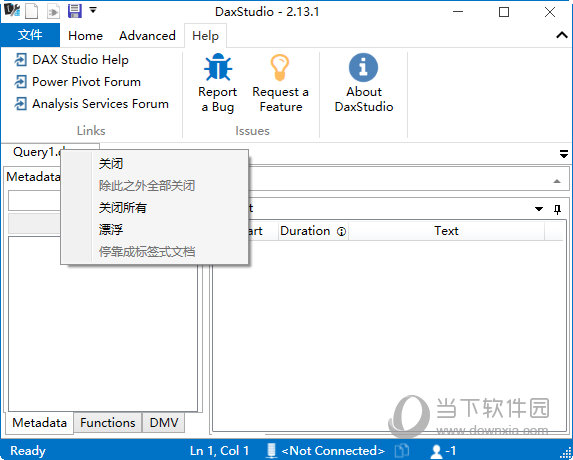The image size is (573, 460).
Task: Click the Power Pivot Forum link icon
Action: [x=20, y=81]
